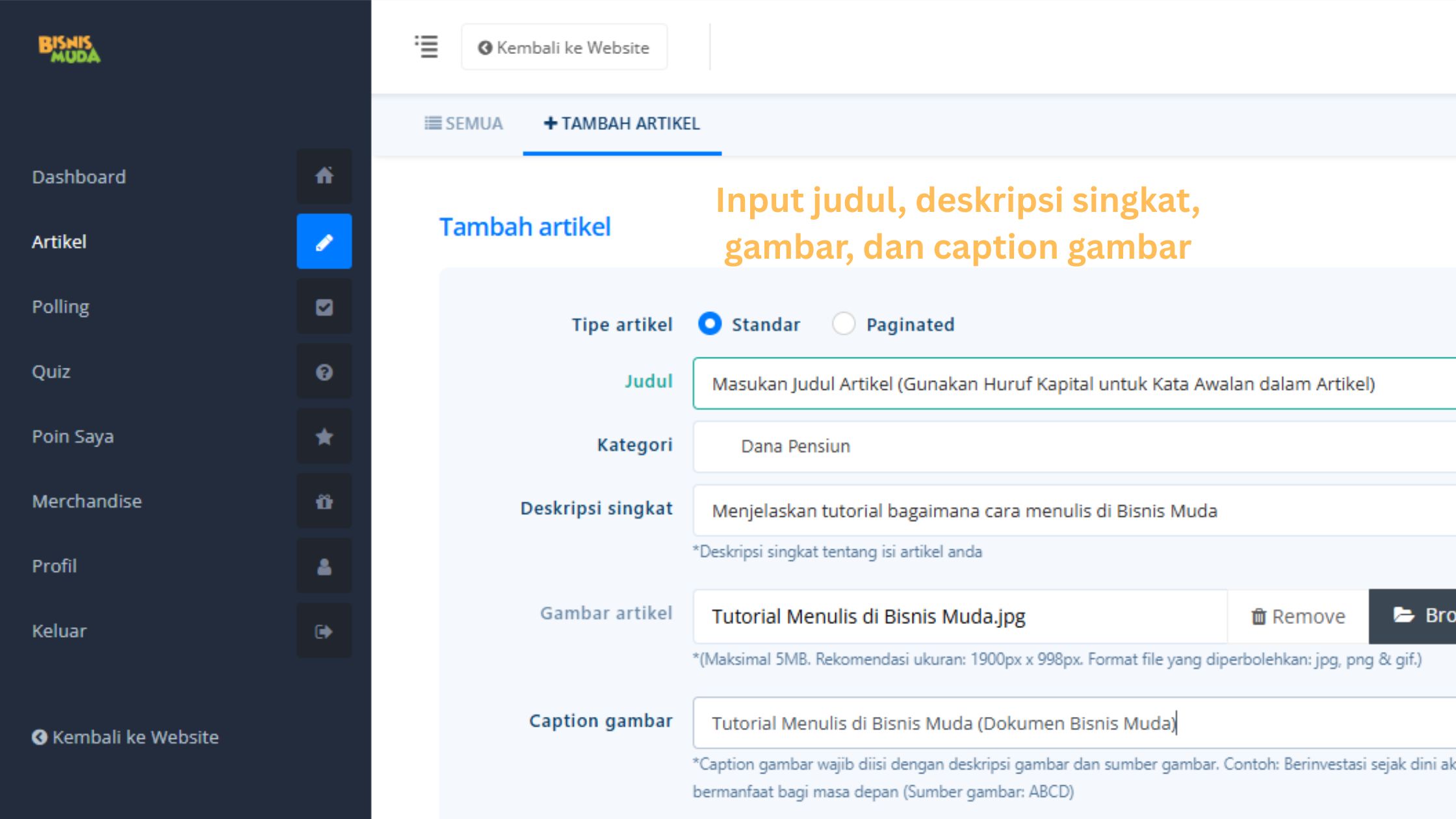Click the Polling checkmark icon
Image resolution: width=1456 pixels, height=819 pixels.
[324, 306]
